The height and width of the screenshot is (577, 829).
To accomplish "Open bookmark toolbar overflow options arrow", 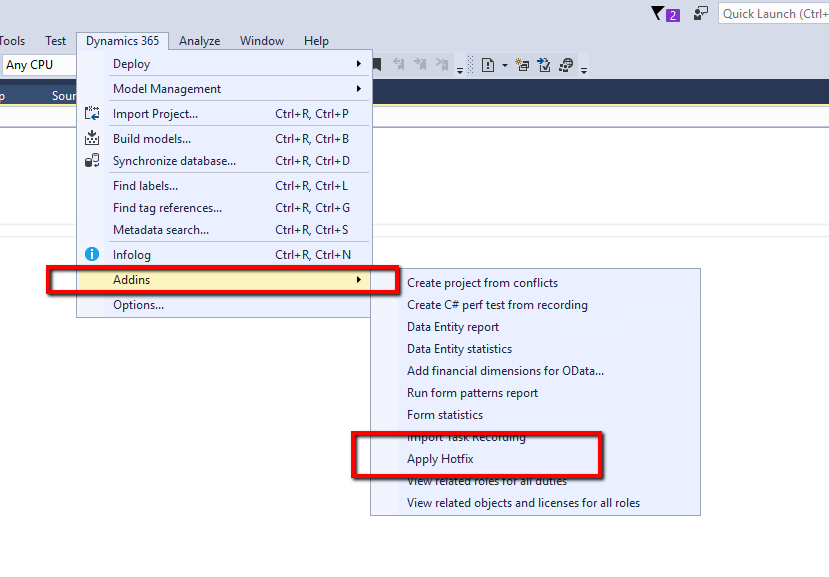I will coord(460,70).
